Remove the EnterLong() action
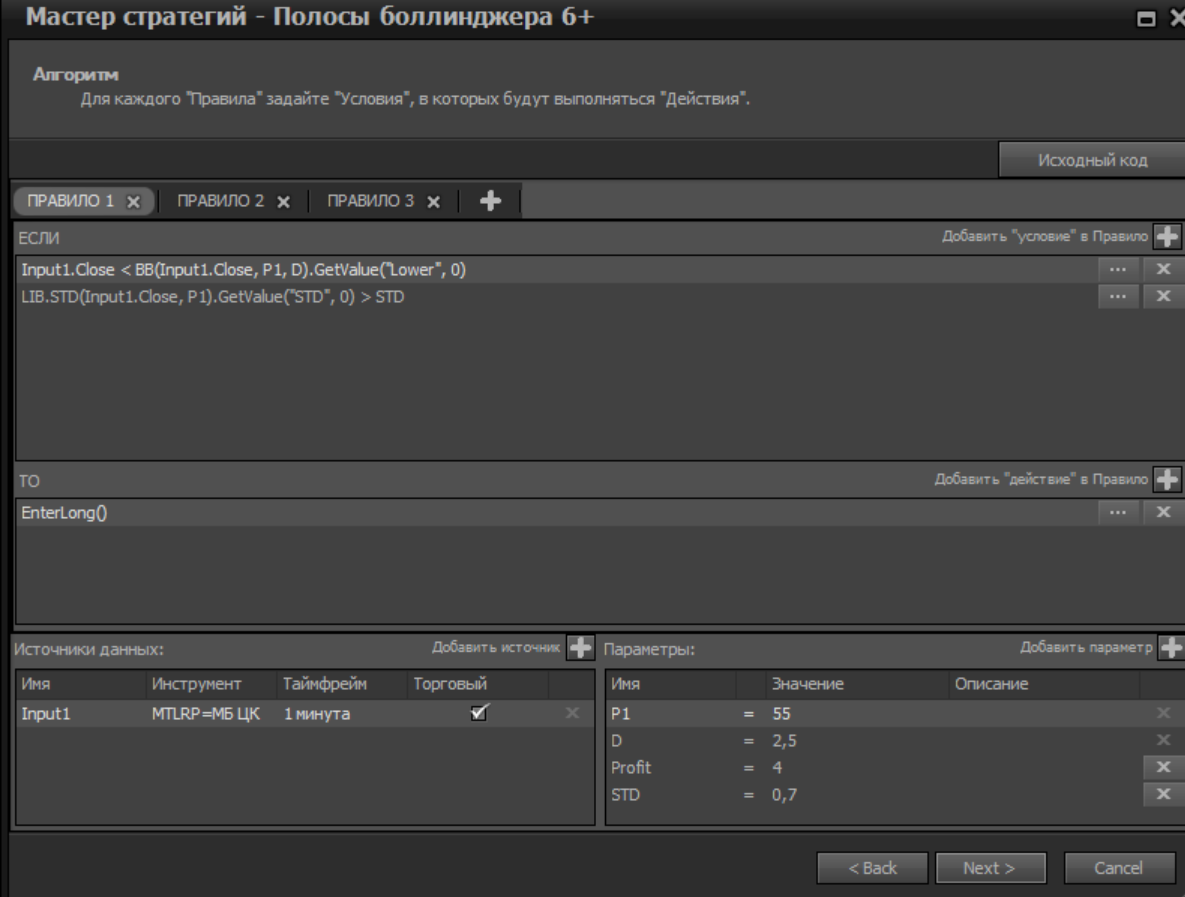This screenshot has height=897, width=1185. (x=1163, y=512)
